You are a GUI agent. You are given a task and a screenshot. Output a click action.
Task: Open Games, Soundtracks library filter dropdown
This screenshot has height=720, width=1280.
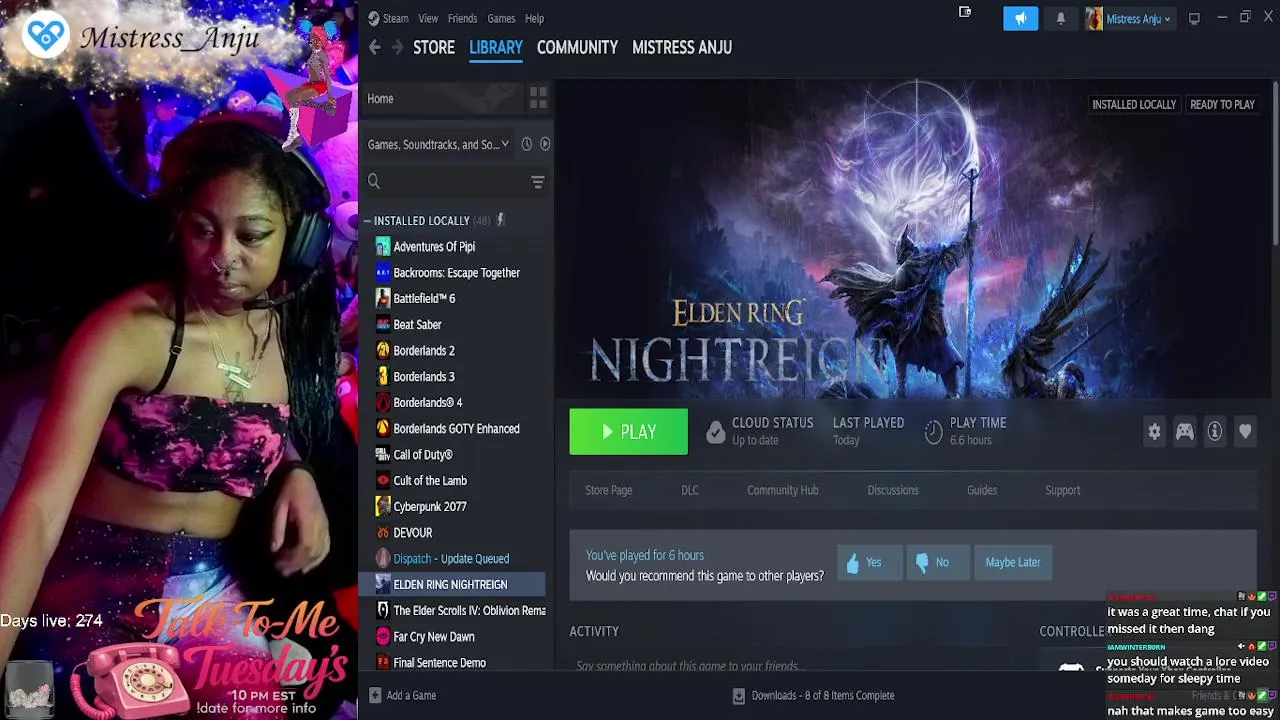[438, 144]
